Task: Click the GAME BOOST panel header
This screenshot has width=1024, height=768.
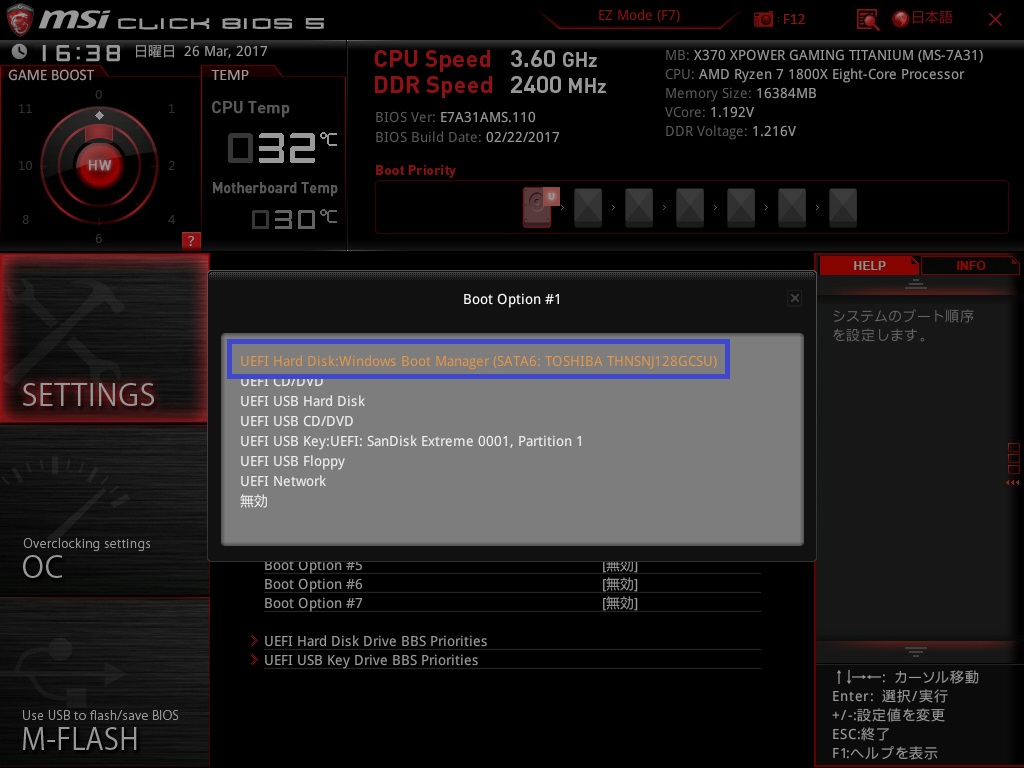Action: click(51, 75)
